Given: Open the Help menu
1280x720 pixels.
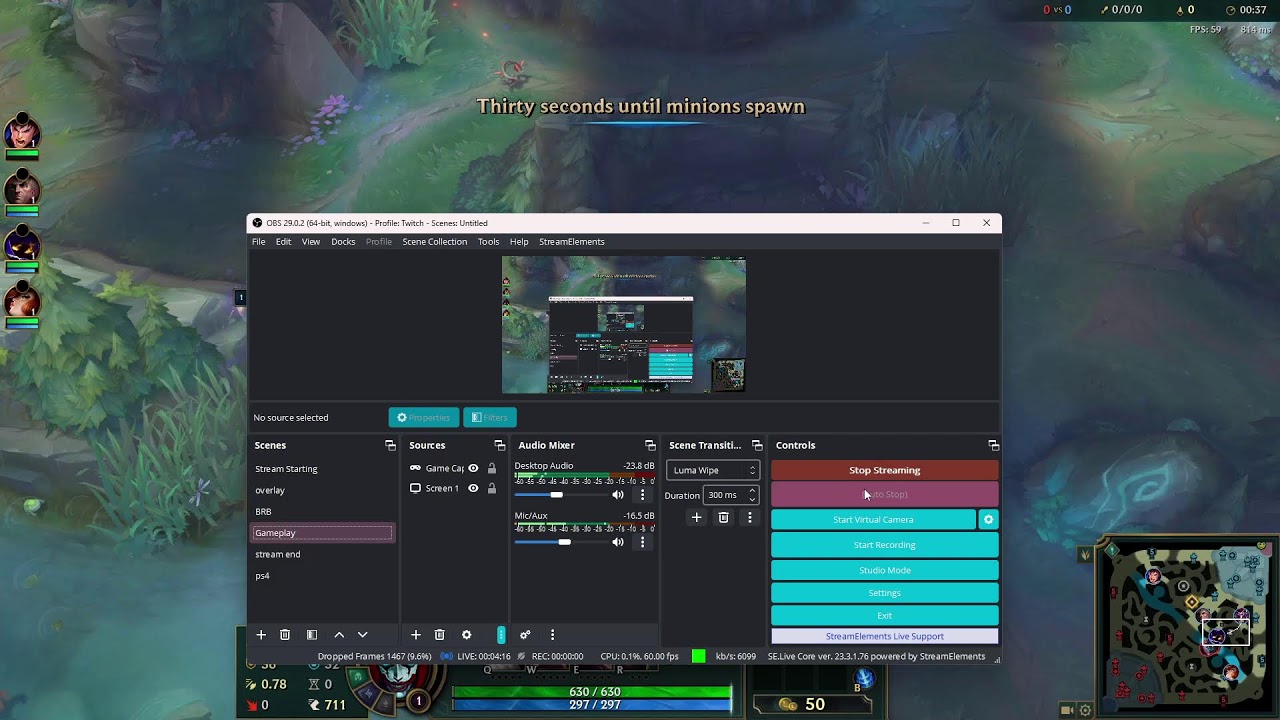Looking at the screenshot, I should pos(519,242).
